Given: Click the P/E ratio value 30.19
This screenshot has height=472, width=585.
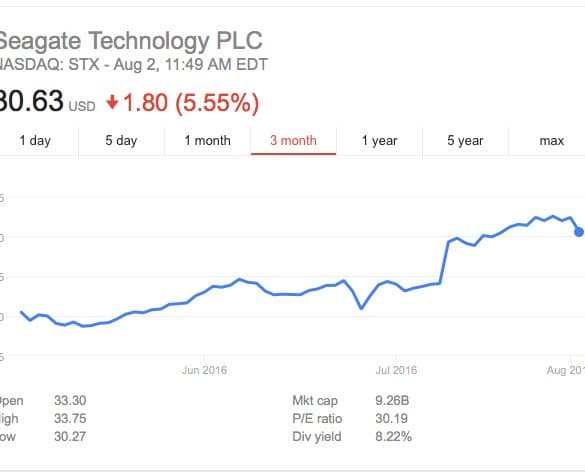Looking at the screenshot, I should click(x=391, y=418).
